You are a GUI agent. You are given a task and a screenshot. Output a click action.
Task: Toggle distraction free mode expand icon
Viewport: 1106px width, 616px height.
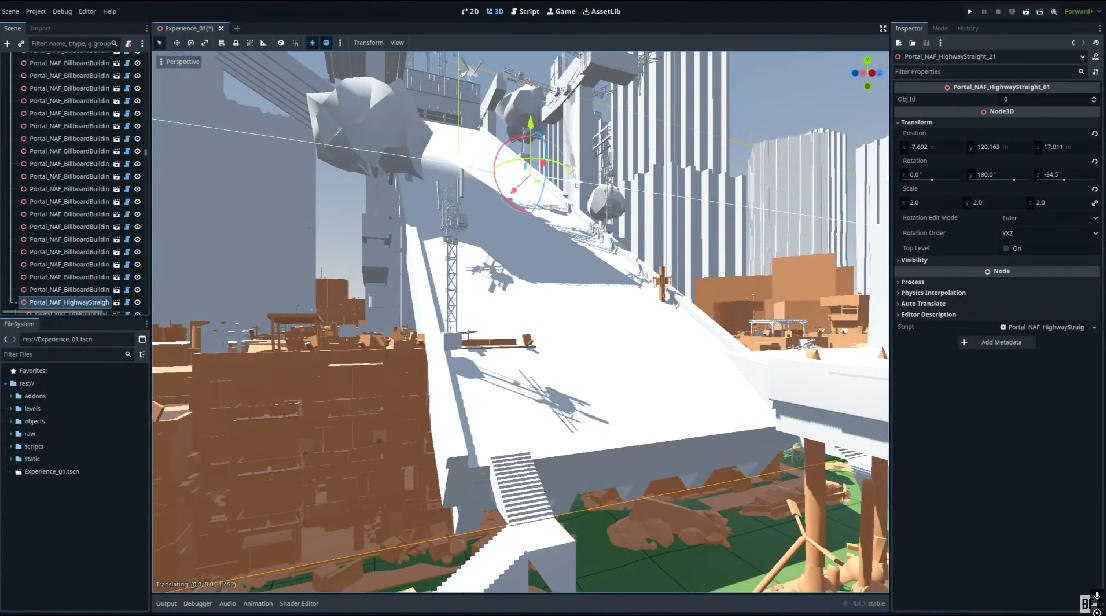click(x=882, y=28)
